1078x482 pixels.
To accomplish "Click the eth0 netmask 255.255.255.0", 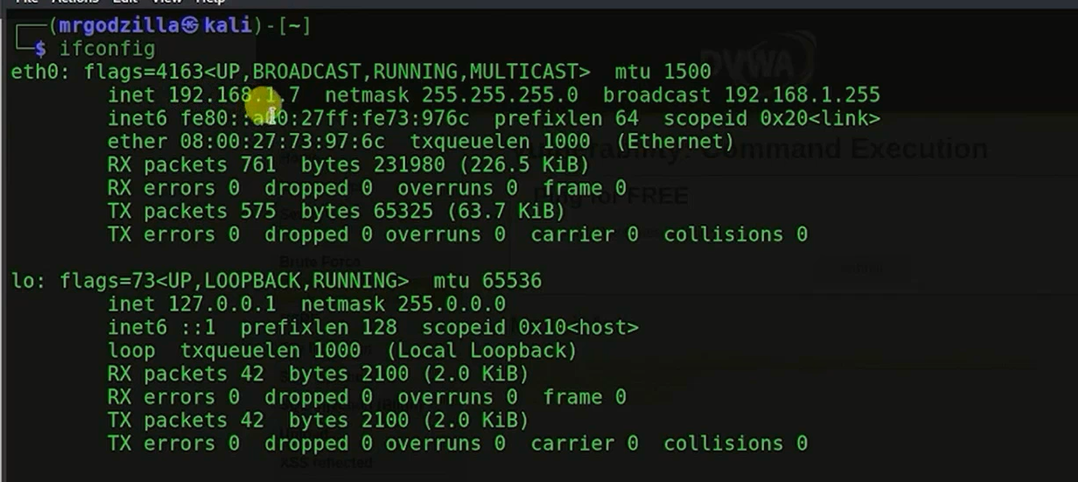I will (499, 96).
